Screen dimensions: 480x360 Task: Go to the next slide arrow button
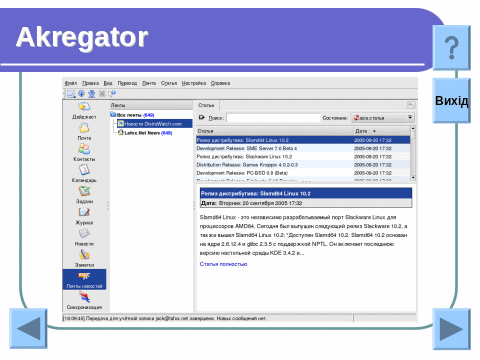[x=452, y=329]
